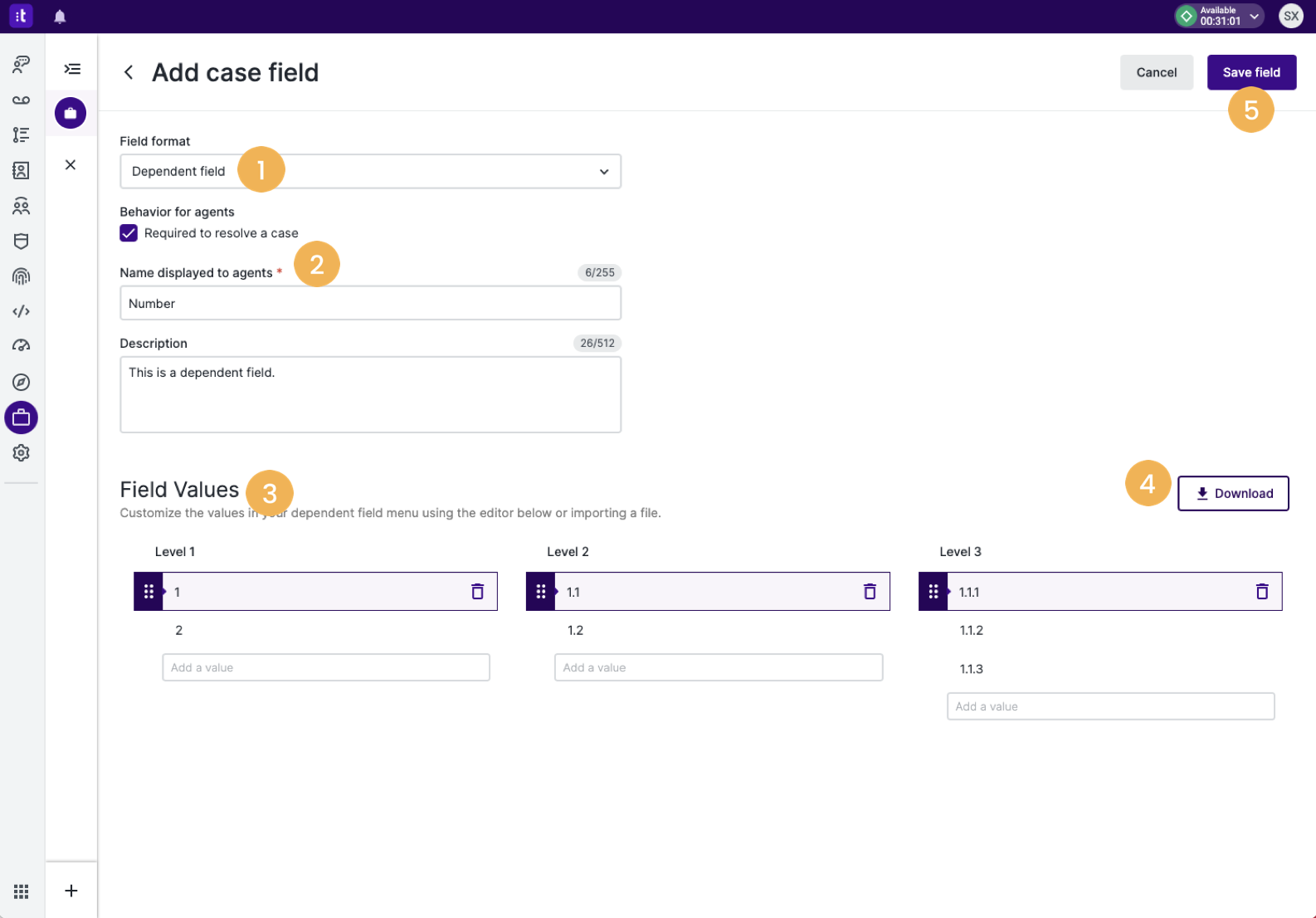This screenshot has width=1316, height=918.
Task: Download the field values file
Action: (1233, 493)
